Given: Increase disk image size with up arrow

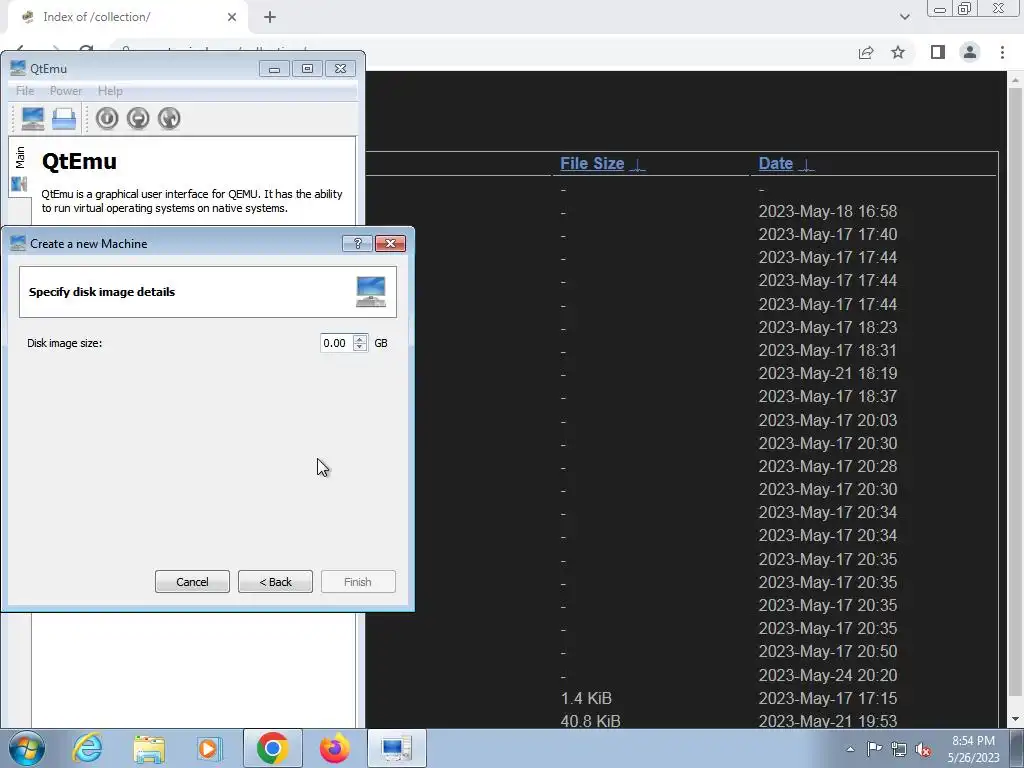Looking at the screenshot, I should [360, 338].
